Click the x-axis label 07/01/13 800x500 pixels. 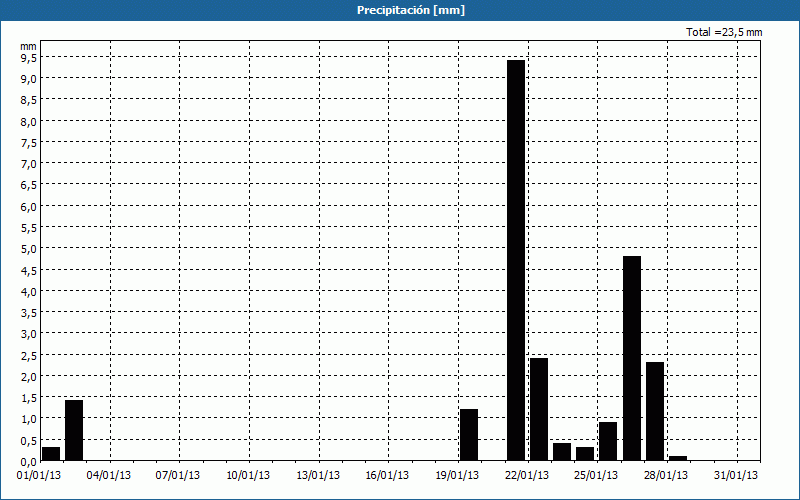tap(178, 476)
